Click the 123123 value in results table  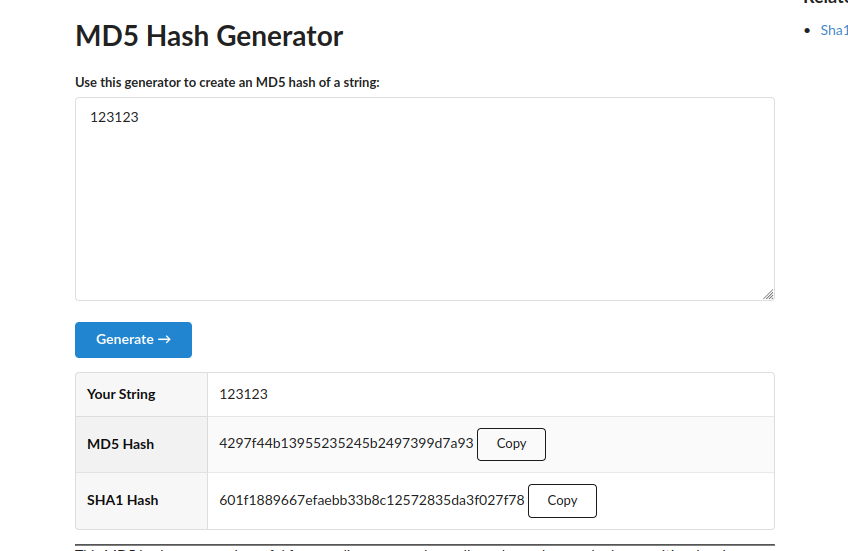[243, 394]
